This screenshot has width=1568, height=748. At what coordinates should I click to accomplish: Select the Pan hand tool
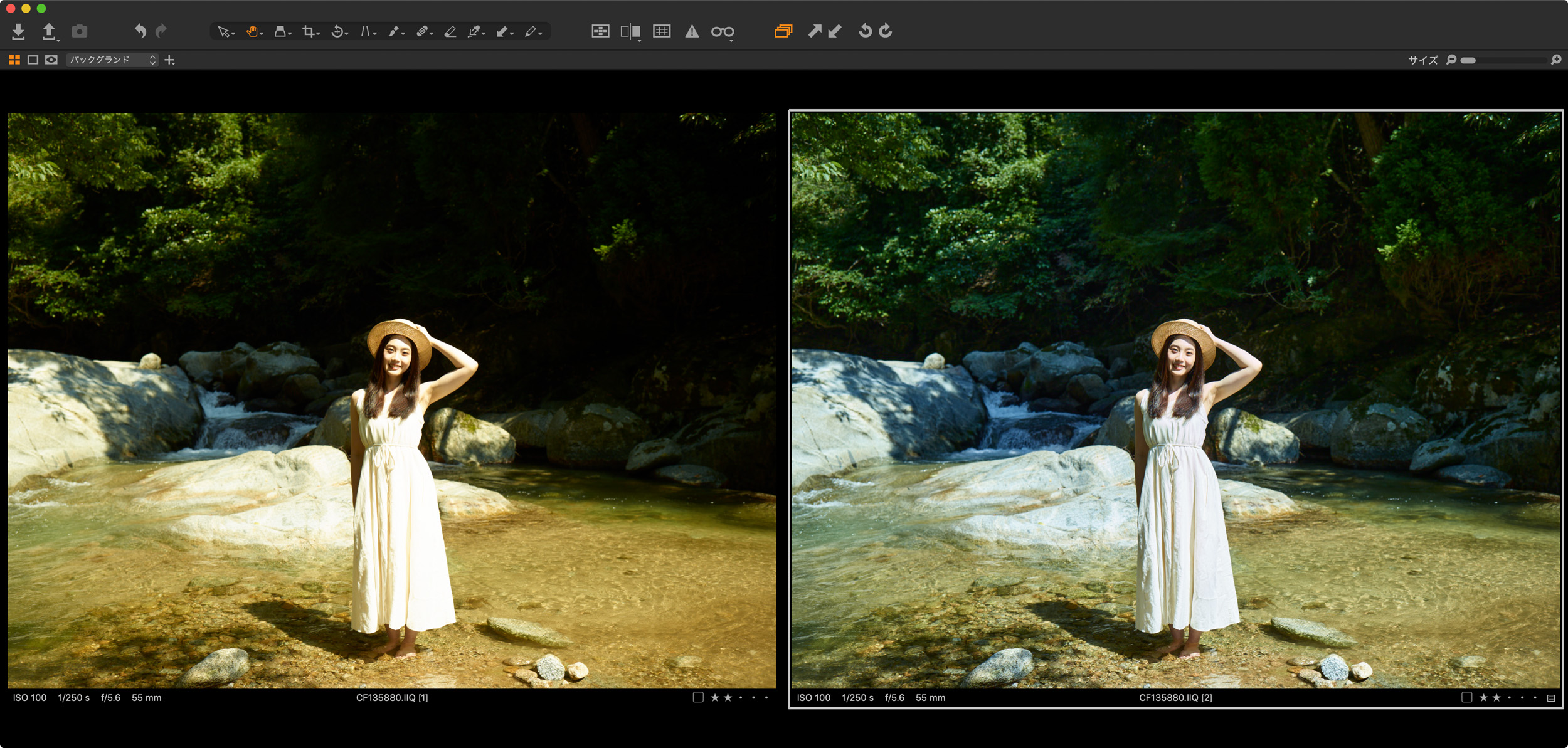pos(252,31)
